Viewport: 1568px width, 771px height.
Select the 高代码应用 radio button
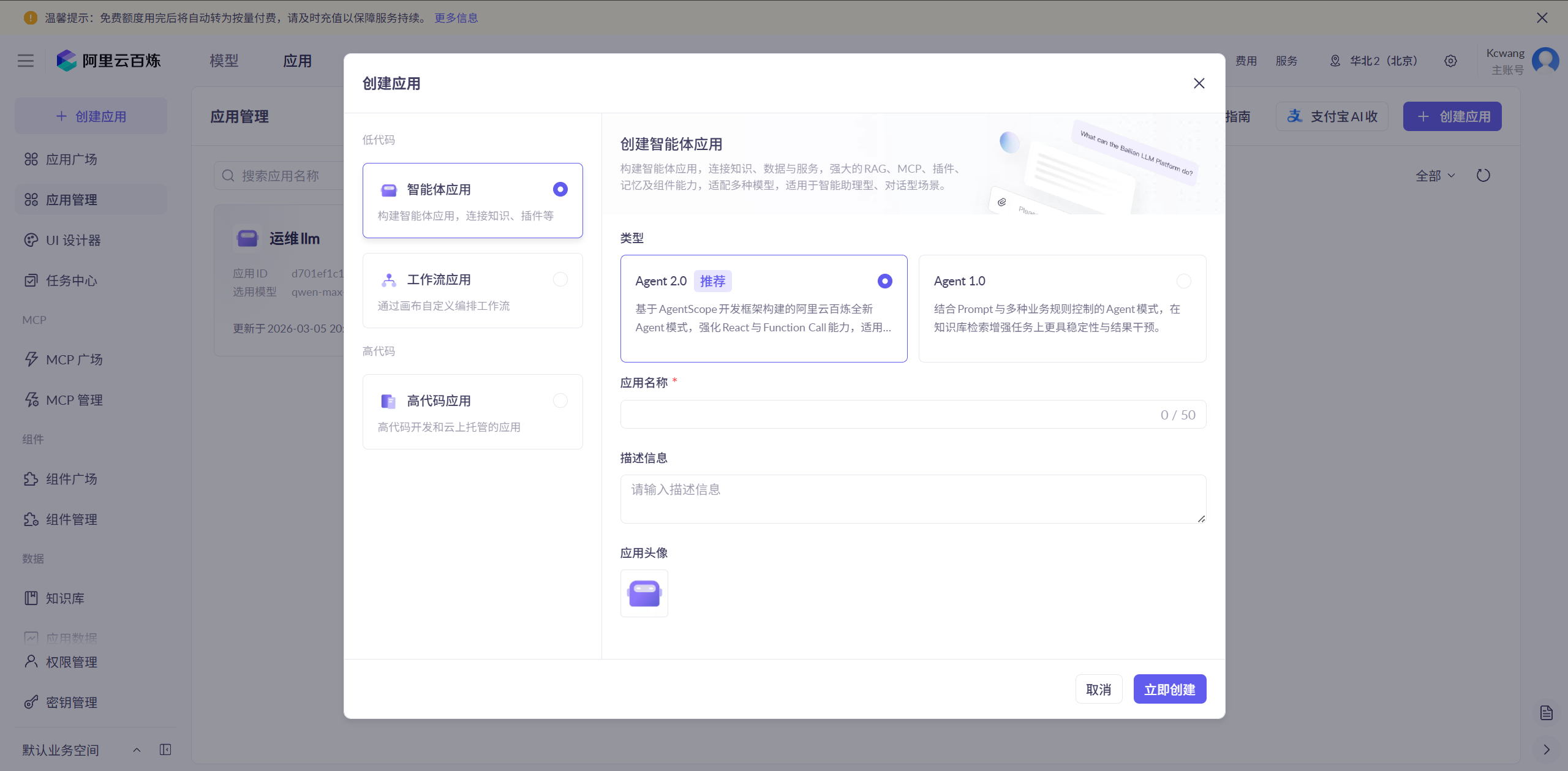coord(560,401)
